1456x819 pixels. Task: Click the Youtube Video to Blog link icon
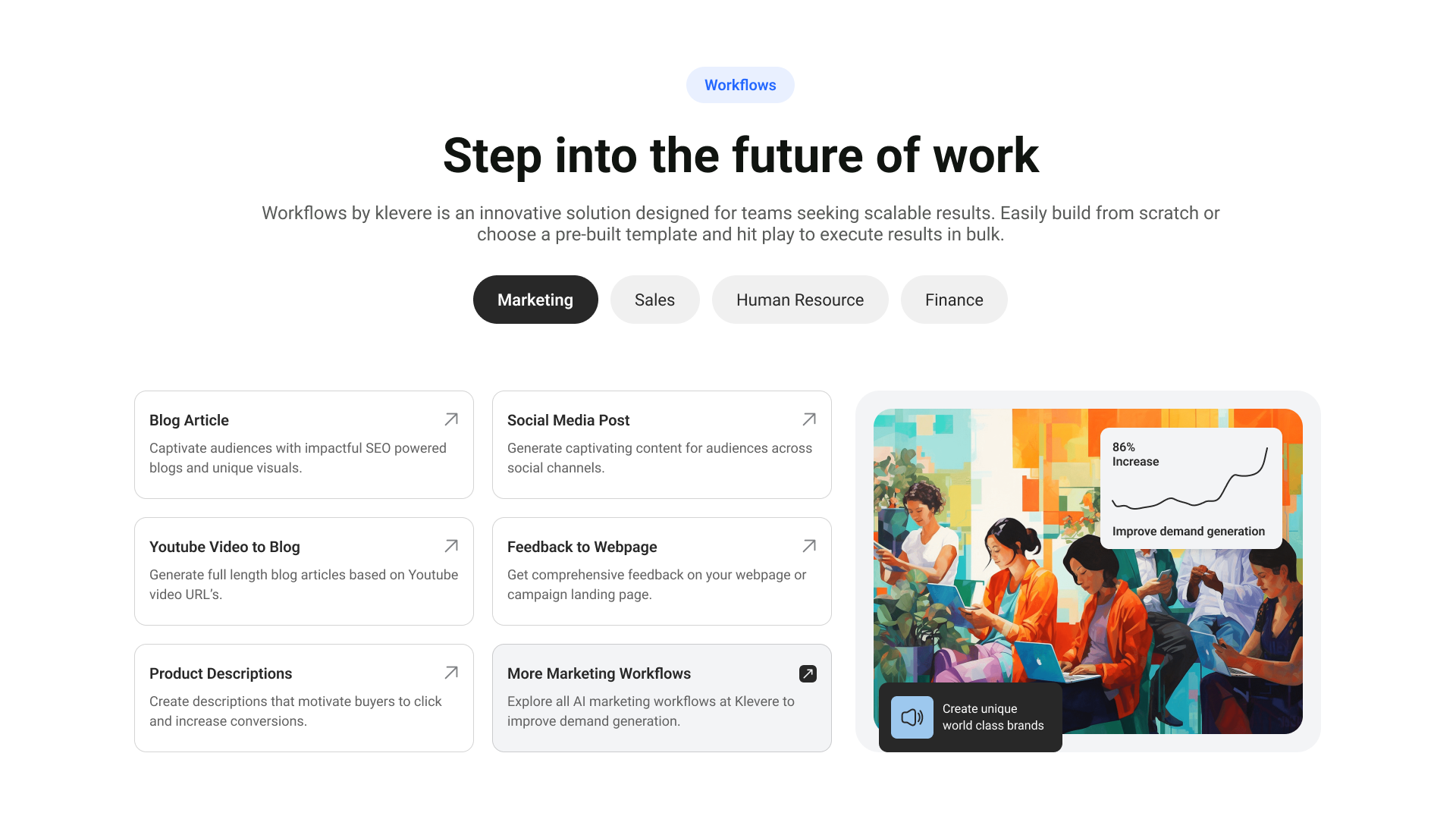point(452,546)
